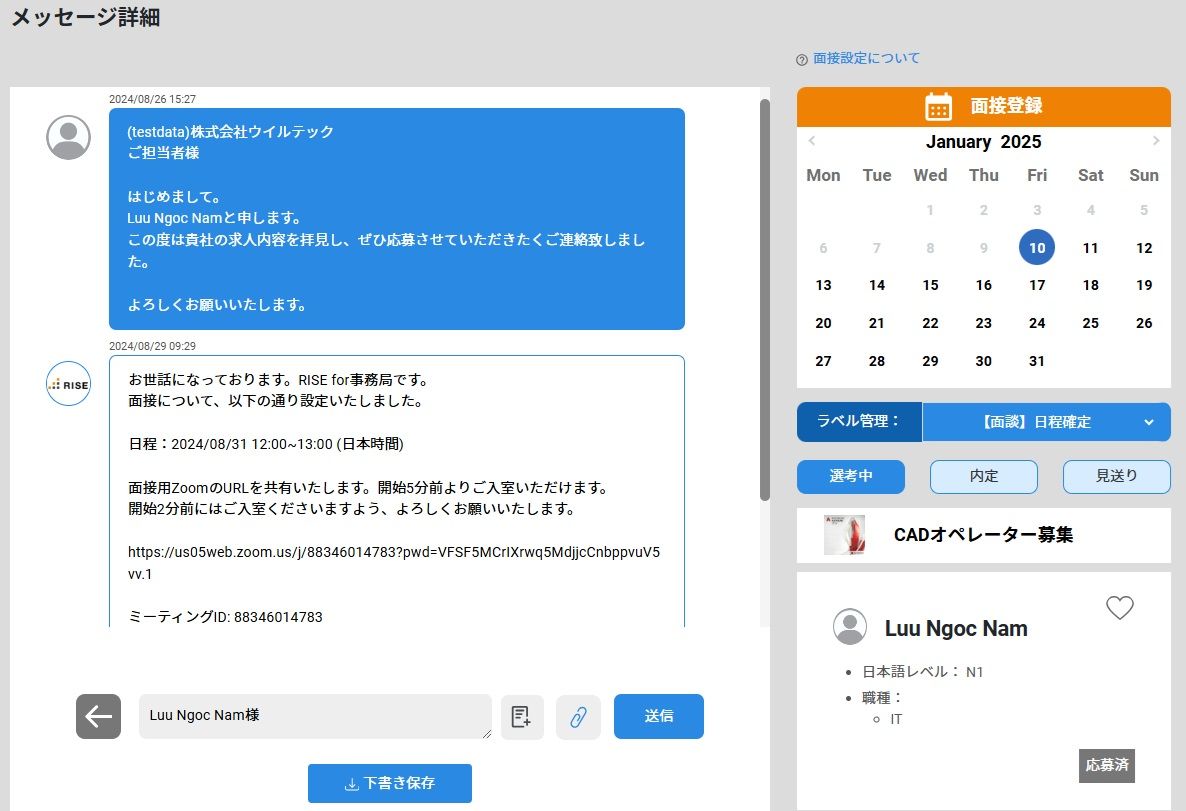Select January 30 on calendar
This screenshot has height=811, width=1186.
(x=983, y=361)
